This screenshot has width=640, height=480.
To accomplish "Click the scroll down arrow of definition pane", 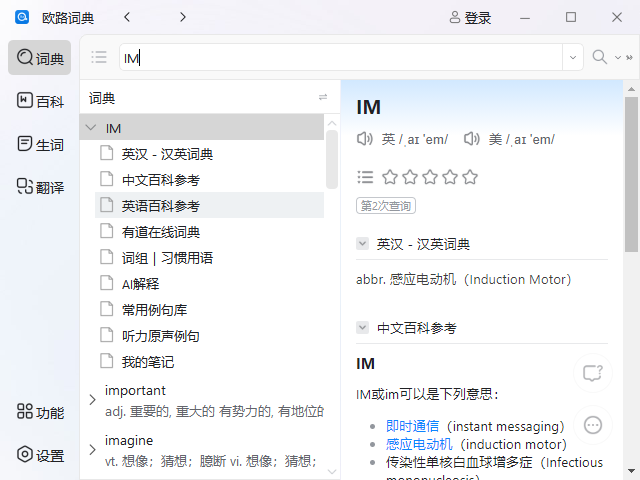I will point(631,471).
